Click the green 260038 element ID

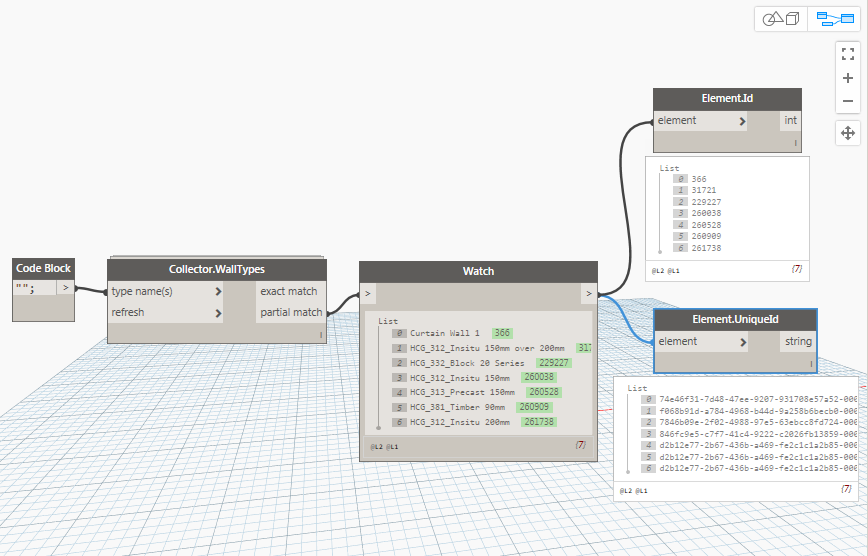(x=539, y=377)
